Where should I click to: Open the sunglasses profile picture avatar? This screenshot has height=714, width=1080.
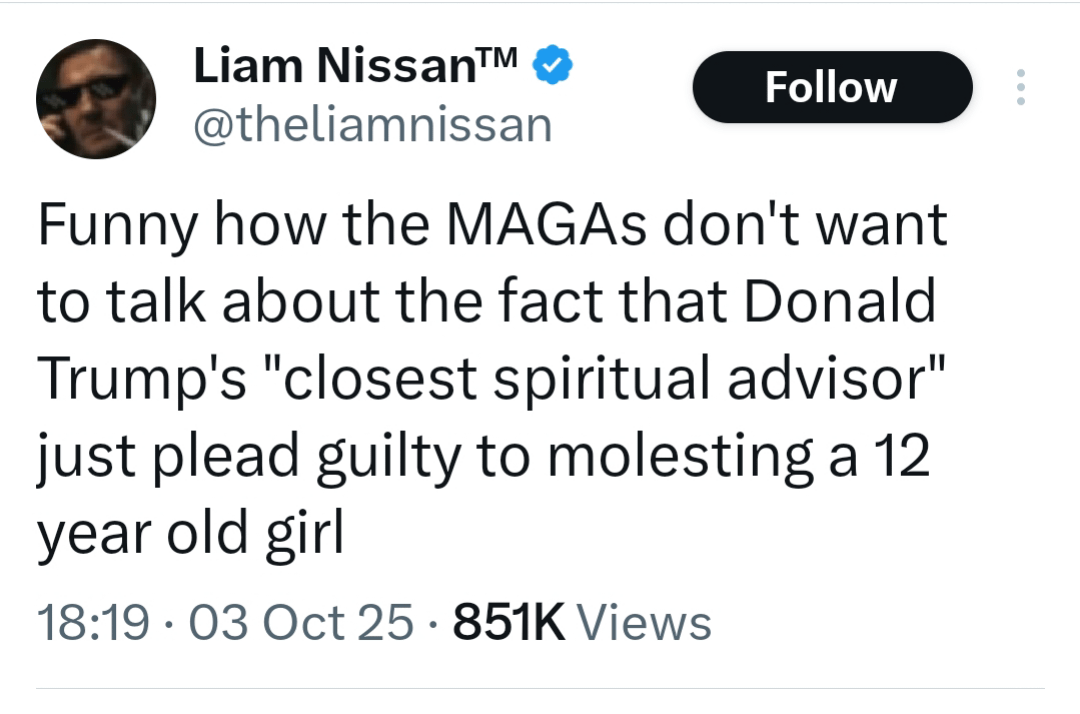(x=96, y=99)
